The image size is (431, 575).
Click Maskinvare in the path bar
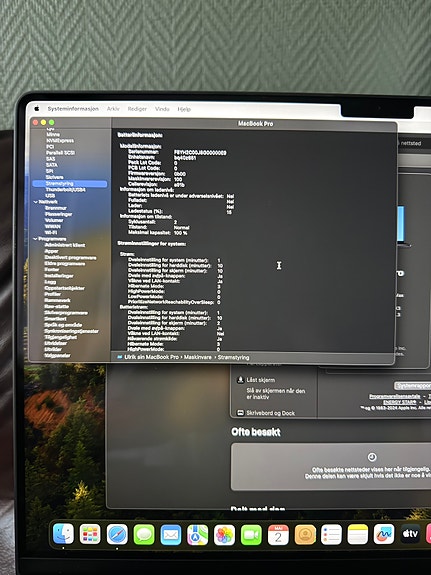pos(198,357)
